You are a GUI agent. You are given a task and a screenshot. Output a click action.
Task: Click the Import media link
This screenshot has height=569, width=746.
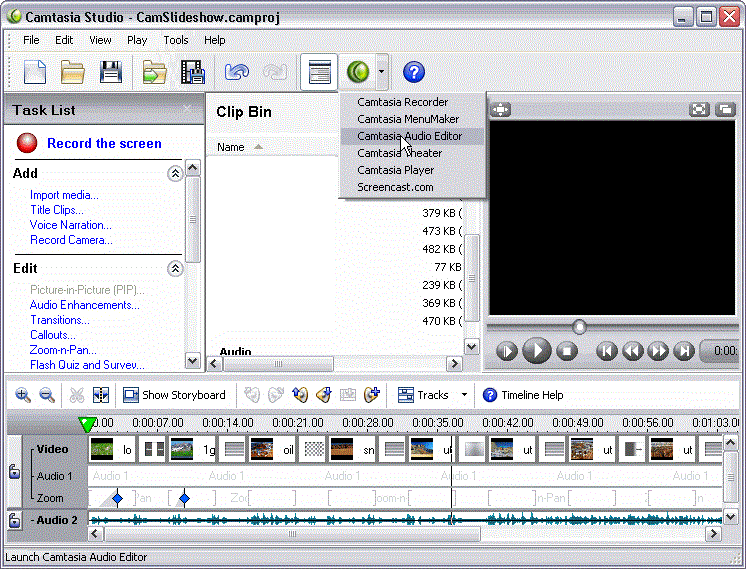click(x=64, y=195)
